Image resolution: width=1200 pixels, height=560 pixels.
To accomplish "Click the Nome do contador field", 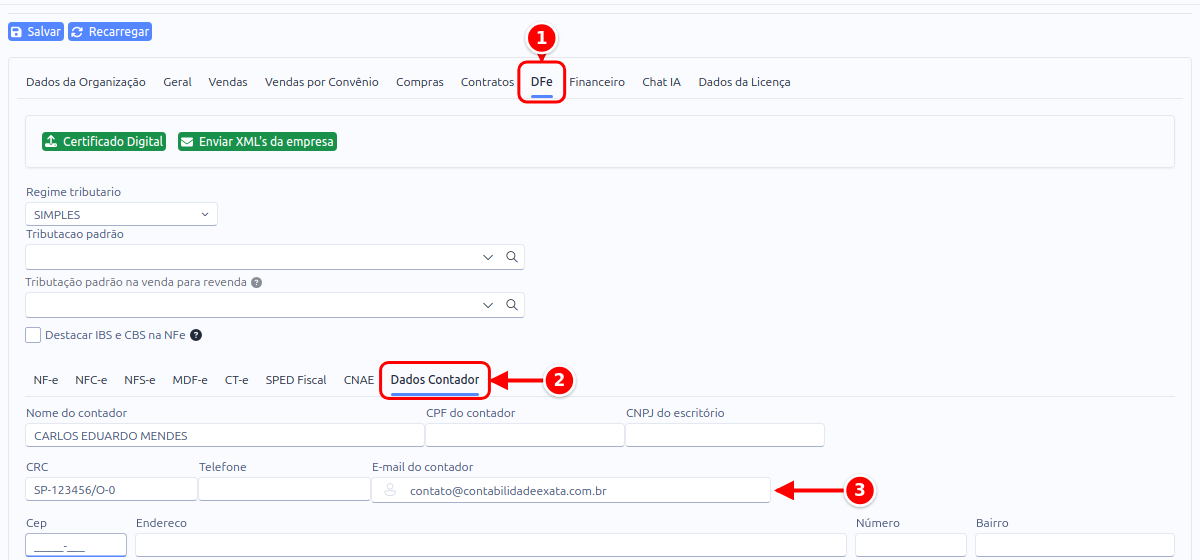I will [225, 435].
